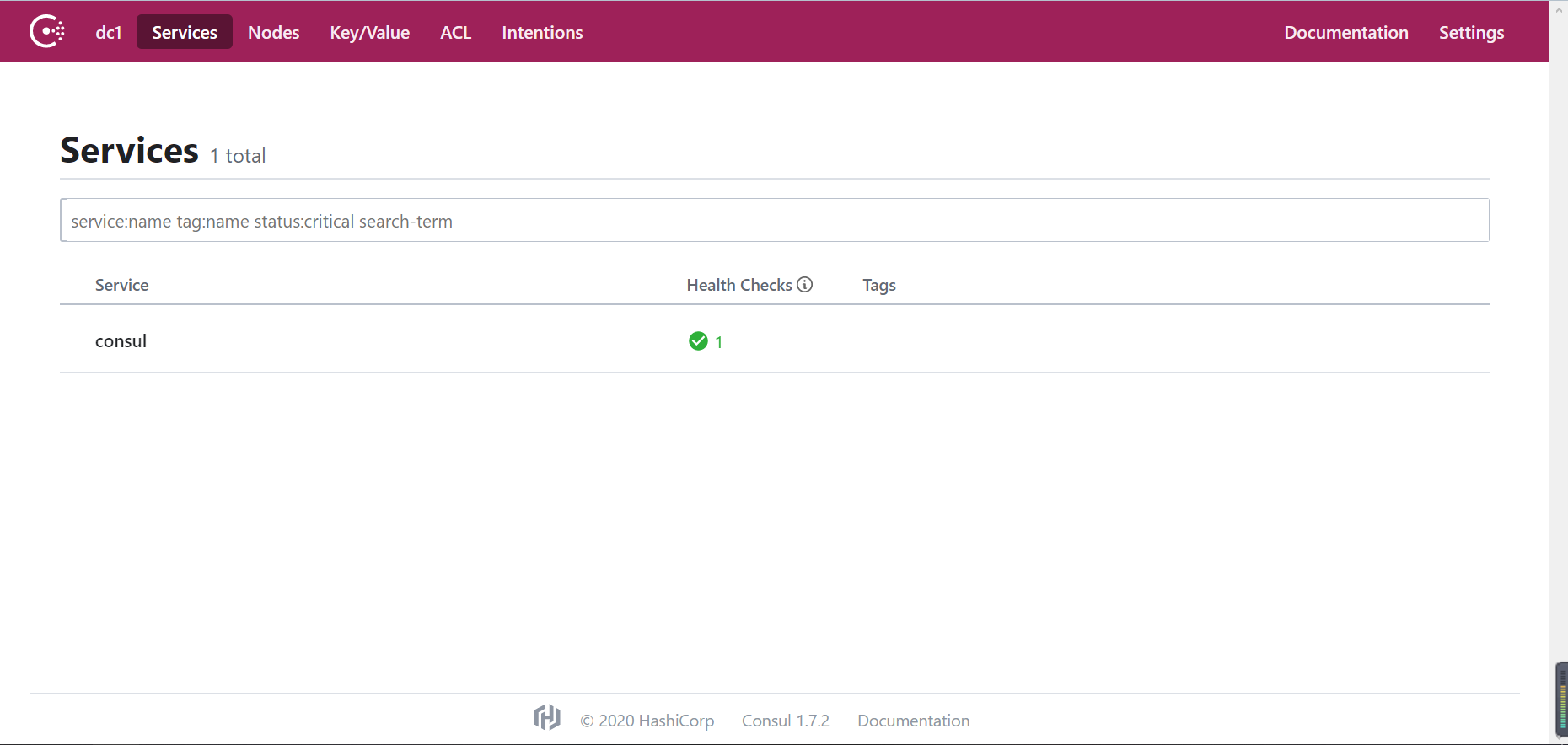Click the Health Checks info icon
The height and width of the screenshot is (745, 1568).
[x=805, y=284]
